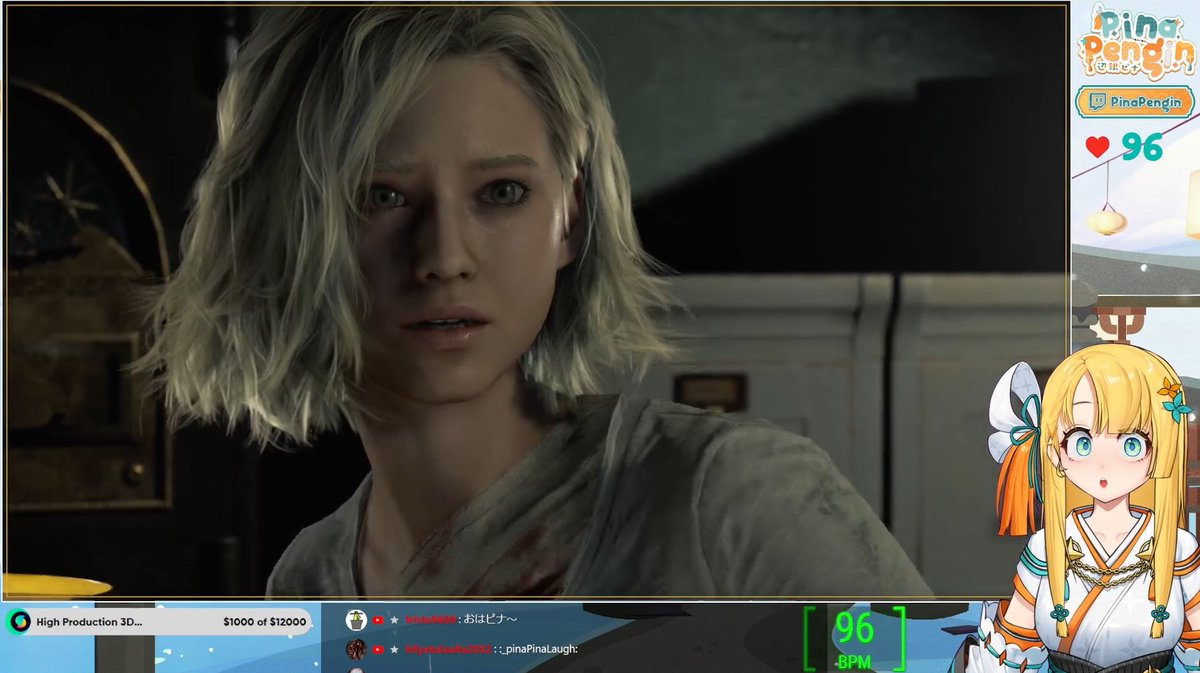Click the game cutscene video frame

(536, 300)
